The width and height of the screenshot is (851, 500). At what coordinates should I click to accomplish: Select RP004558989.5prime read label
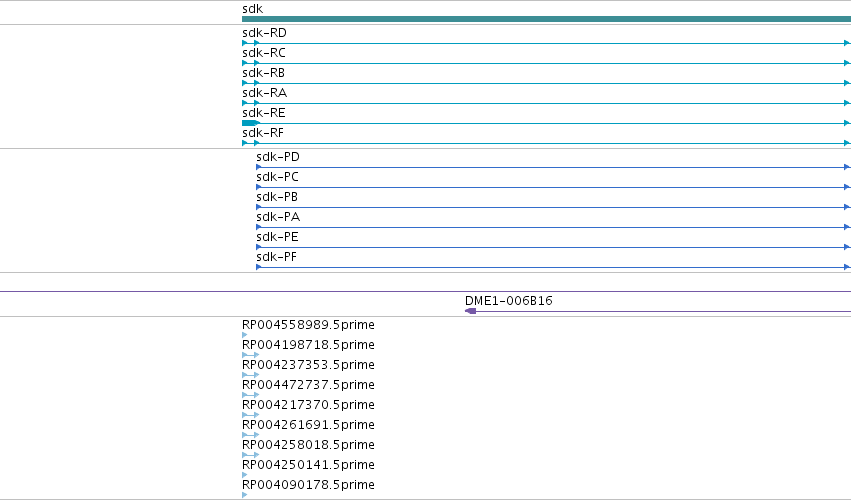(x=308, y=325)
